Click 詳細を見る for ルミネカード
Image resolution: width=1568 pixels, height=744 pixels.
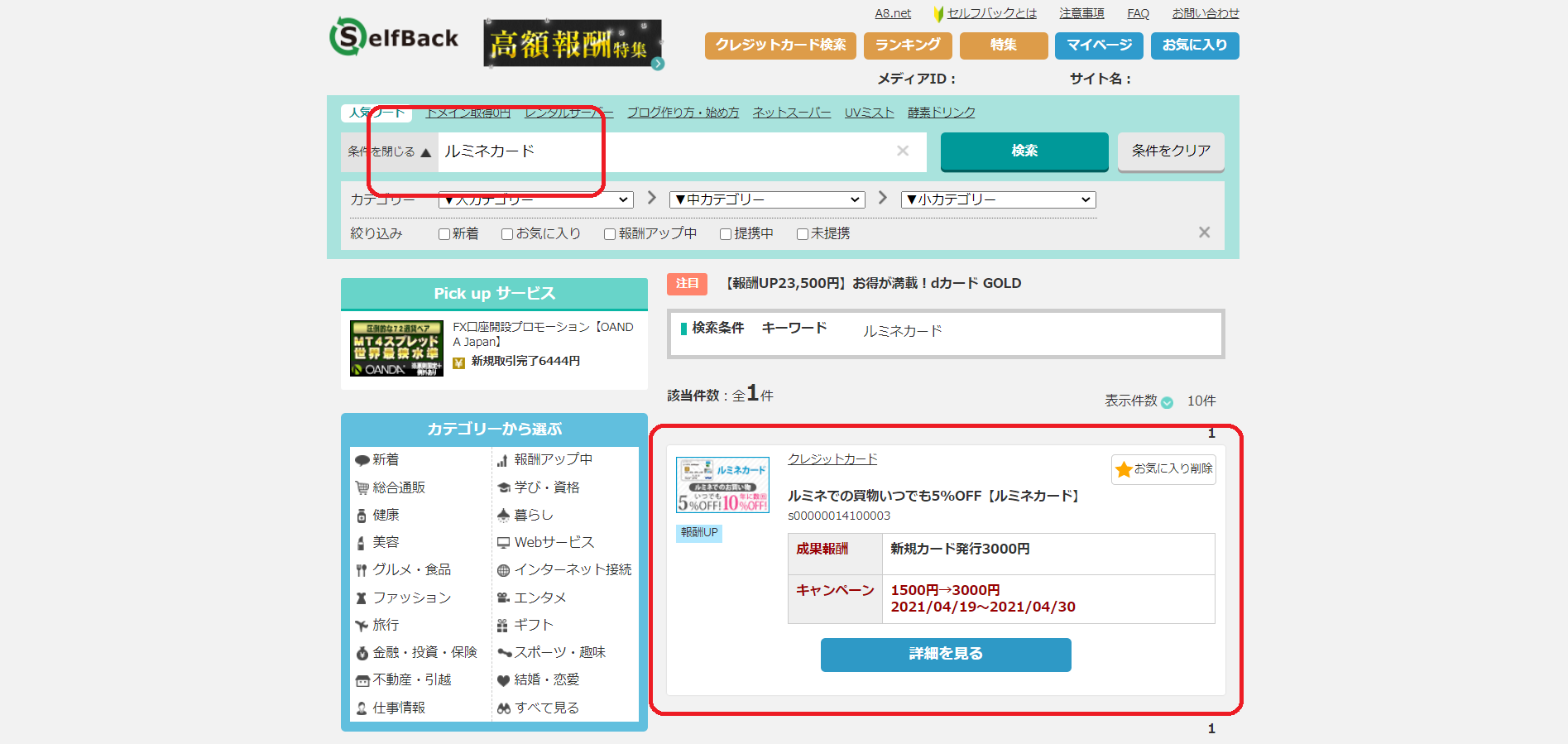(x=946, y=654)
